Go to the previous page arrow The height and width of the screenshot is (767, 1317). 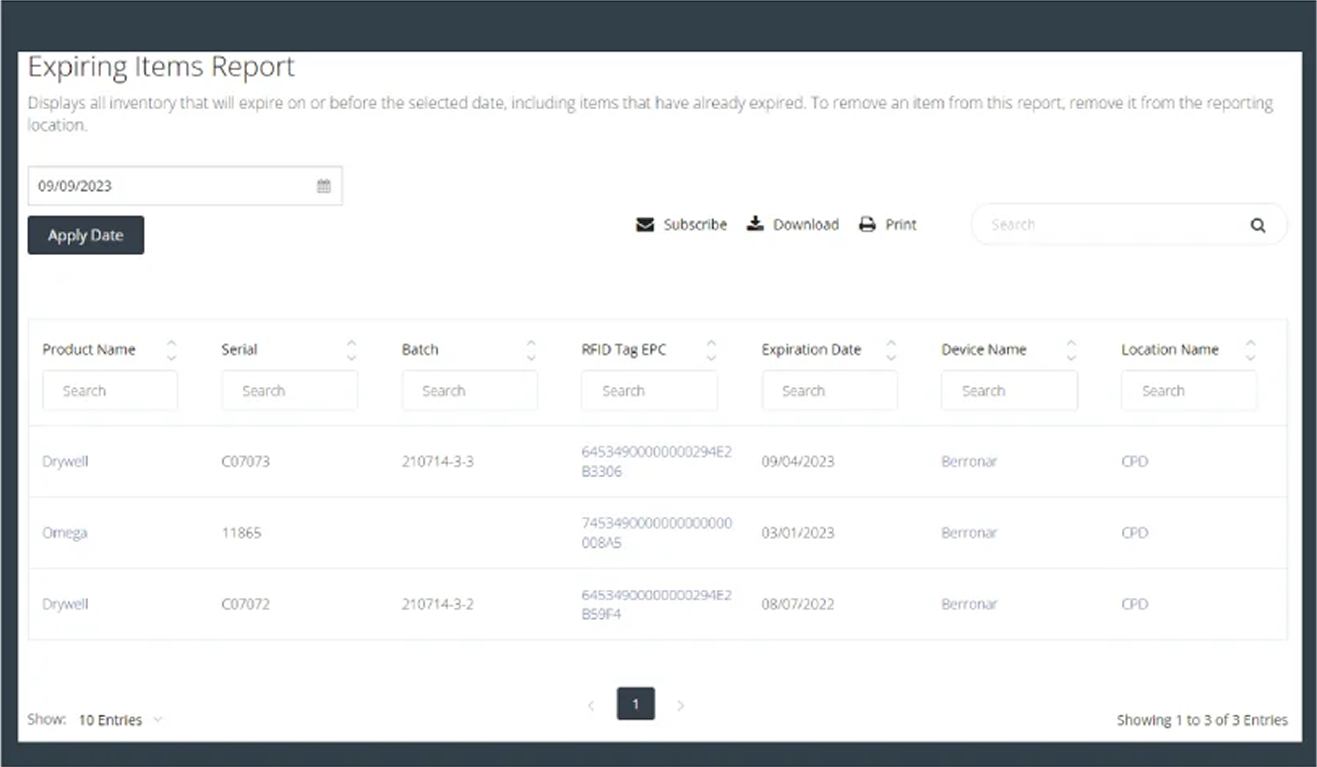[x=591, y=705]
